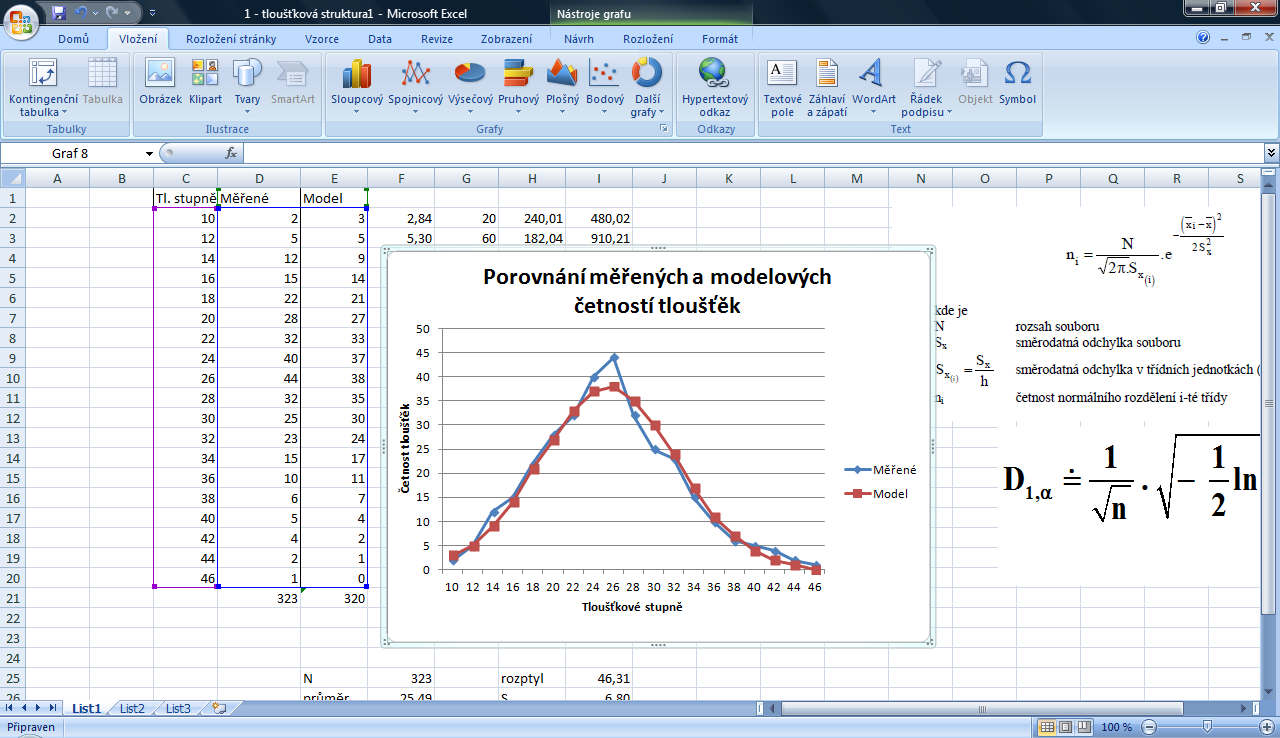
Task: Choose the Výsečový pie chart type
Action: pos(470,88)
